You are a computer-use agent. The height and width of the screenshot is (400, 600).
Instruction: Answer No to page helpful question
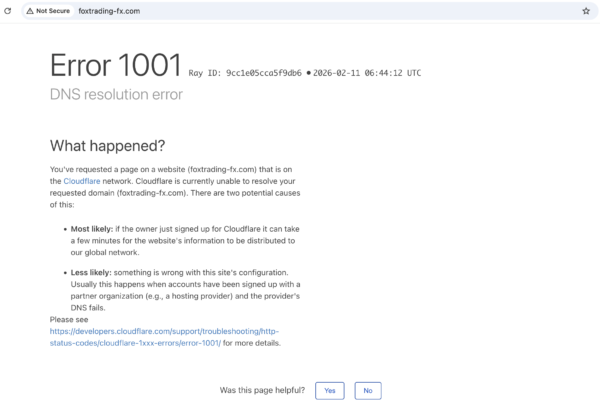368,390
